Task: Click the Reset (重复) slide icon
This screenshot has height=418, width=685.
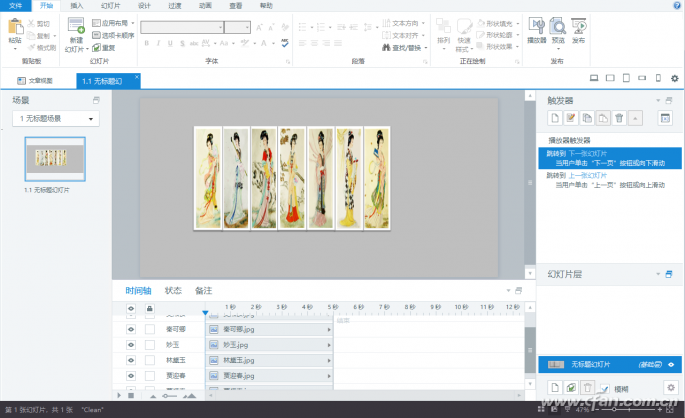Action: tap(97, 47)
